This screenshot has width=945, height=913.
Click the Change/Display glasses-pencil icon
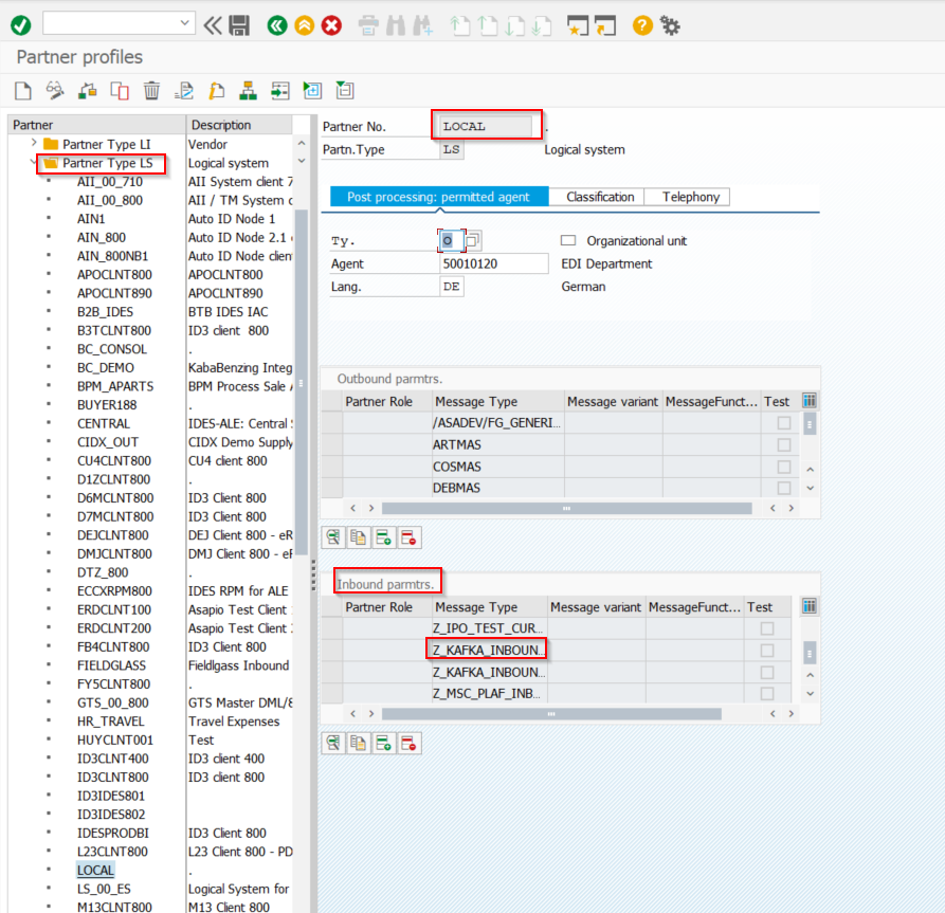(x=55, y=91)
